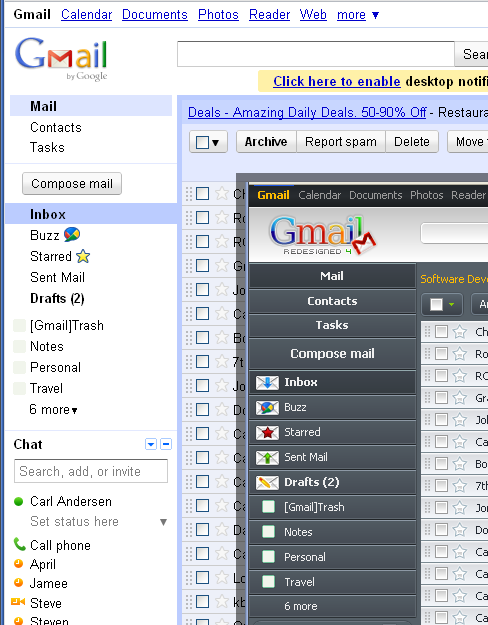Open the Calendar link in top navigation

(87, 15)
